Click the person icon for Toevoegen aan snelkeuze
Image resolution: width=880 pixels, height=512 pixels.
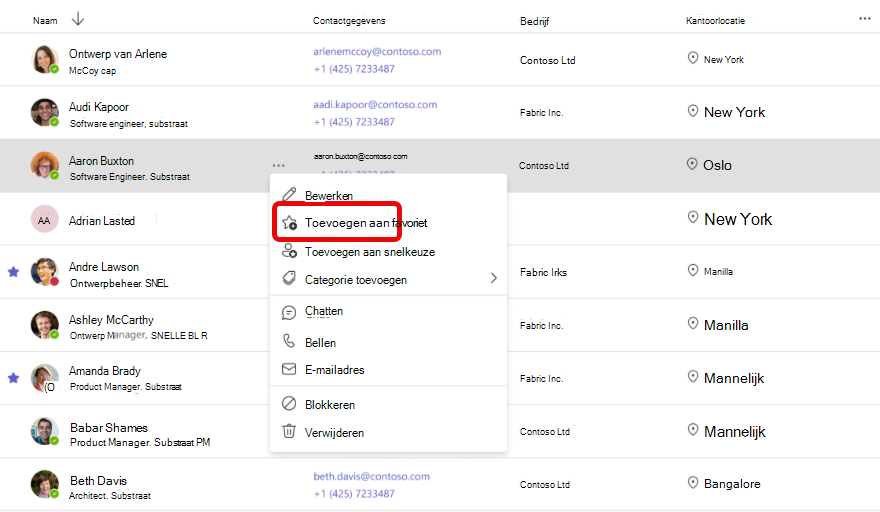click(289, 250)
